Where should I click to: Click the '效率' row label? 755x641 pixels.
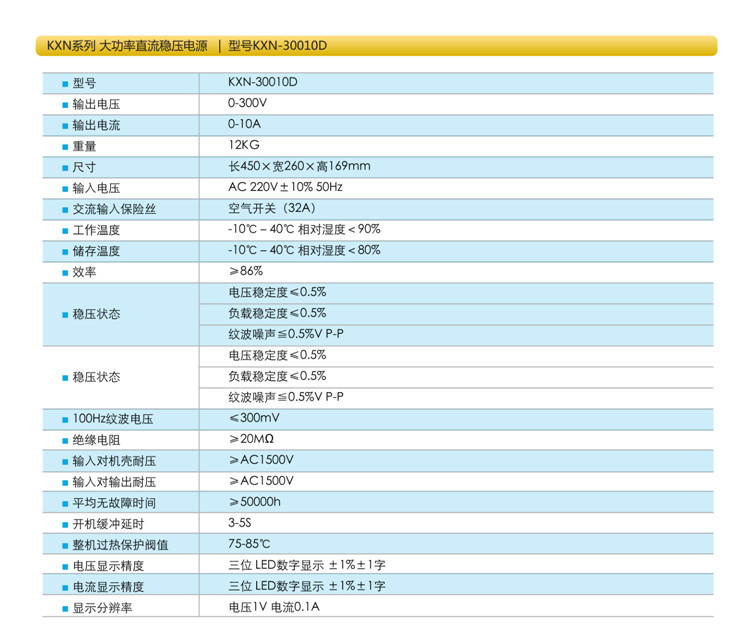(84, 272)
